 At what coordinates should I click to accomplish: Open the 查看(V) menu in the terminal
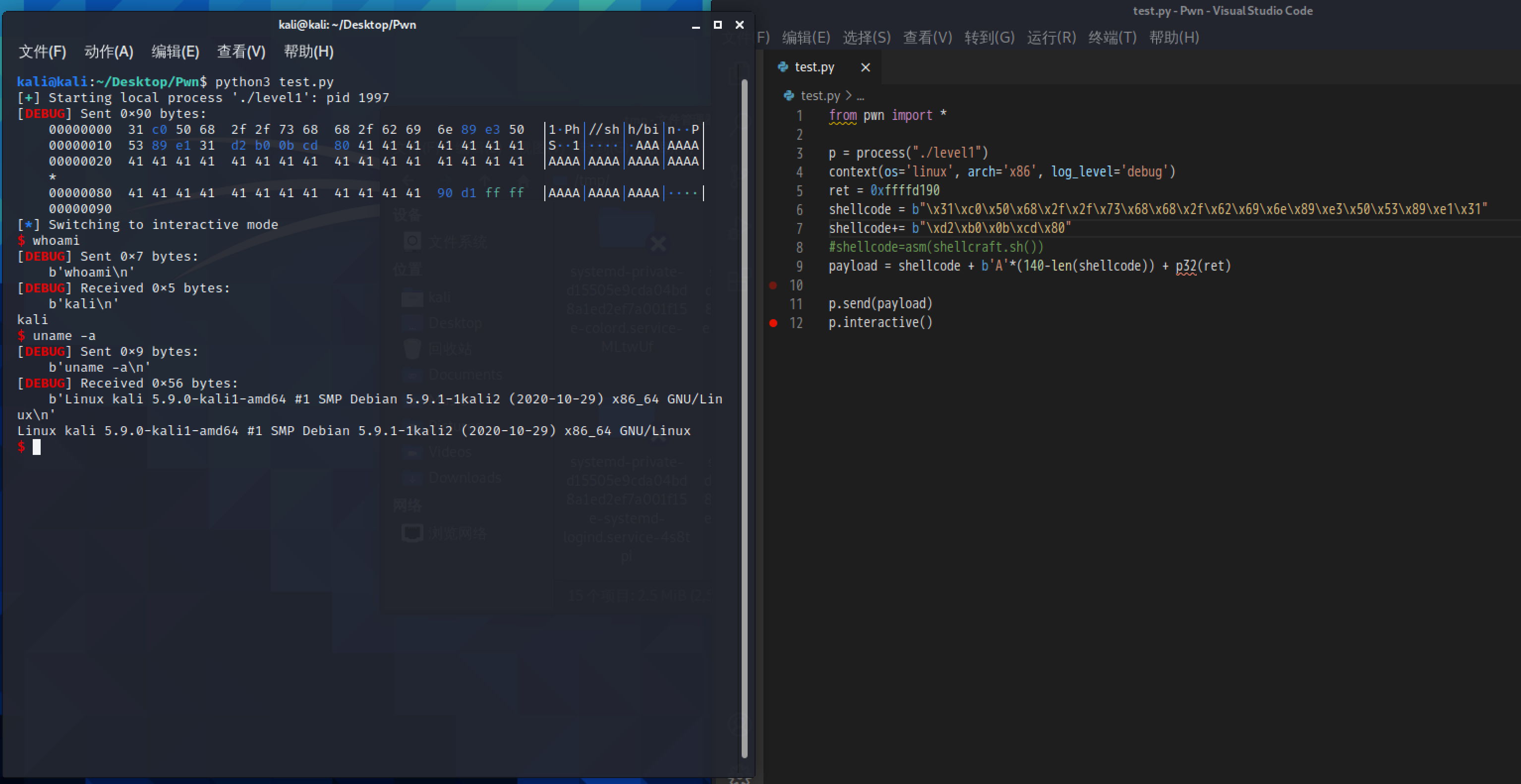(241, 52)
